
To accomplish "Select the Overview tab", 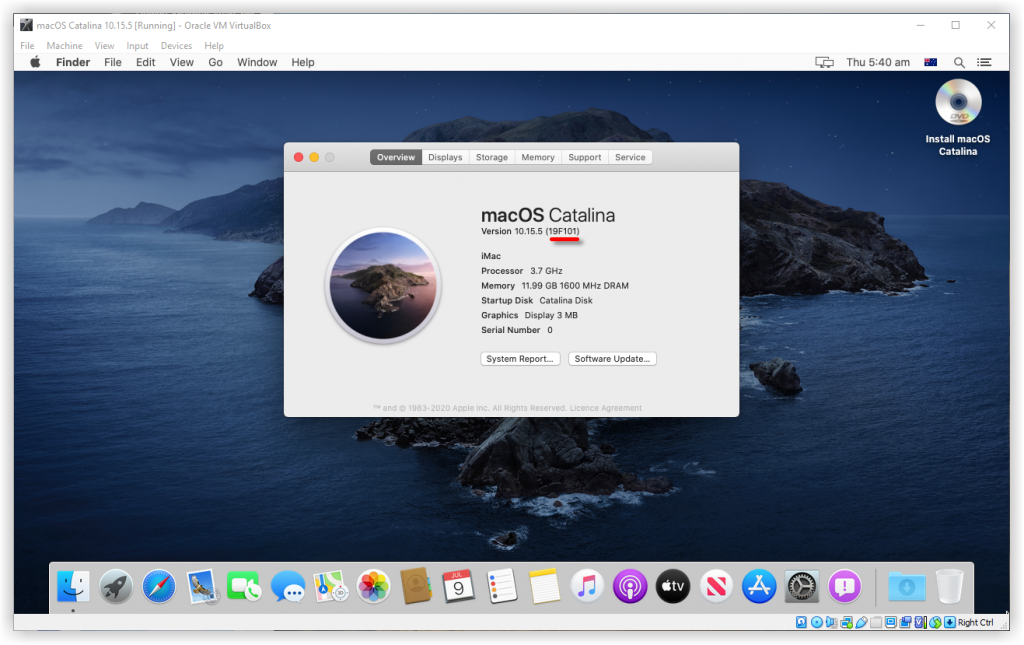I will coord(396,157).
